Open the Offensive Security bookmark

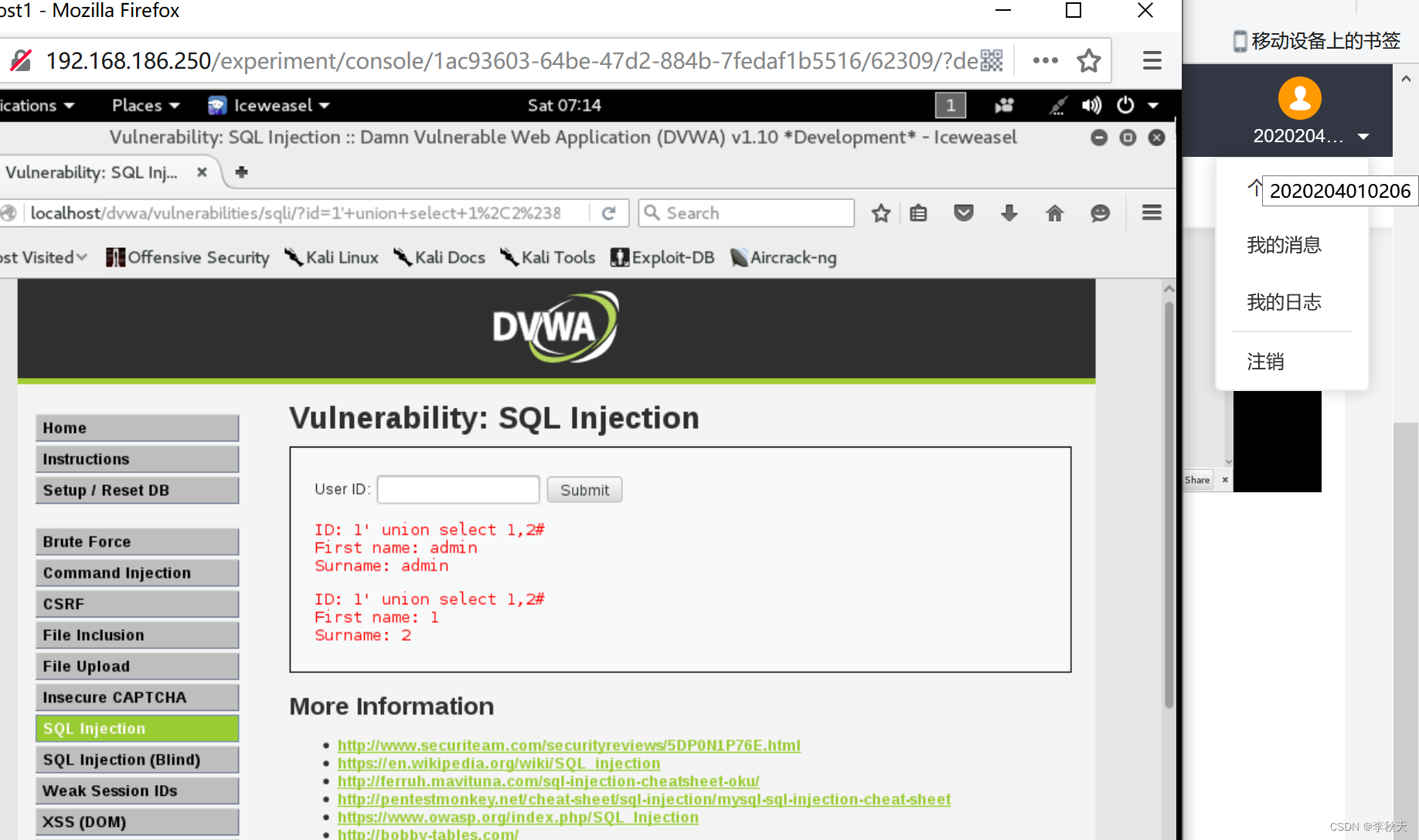[x=188, y=257]
